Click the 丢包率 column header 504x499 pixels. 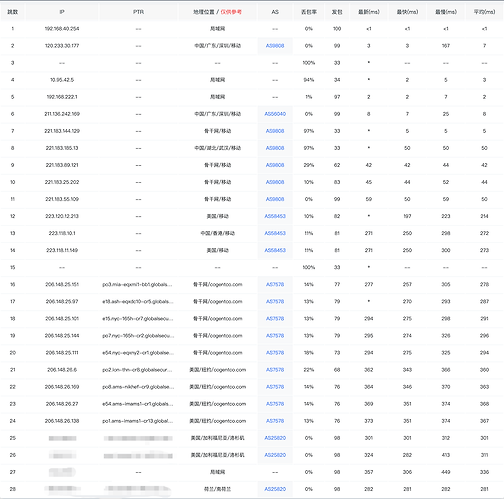click(309, 12)
